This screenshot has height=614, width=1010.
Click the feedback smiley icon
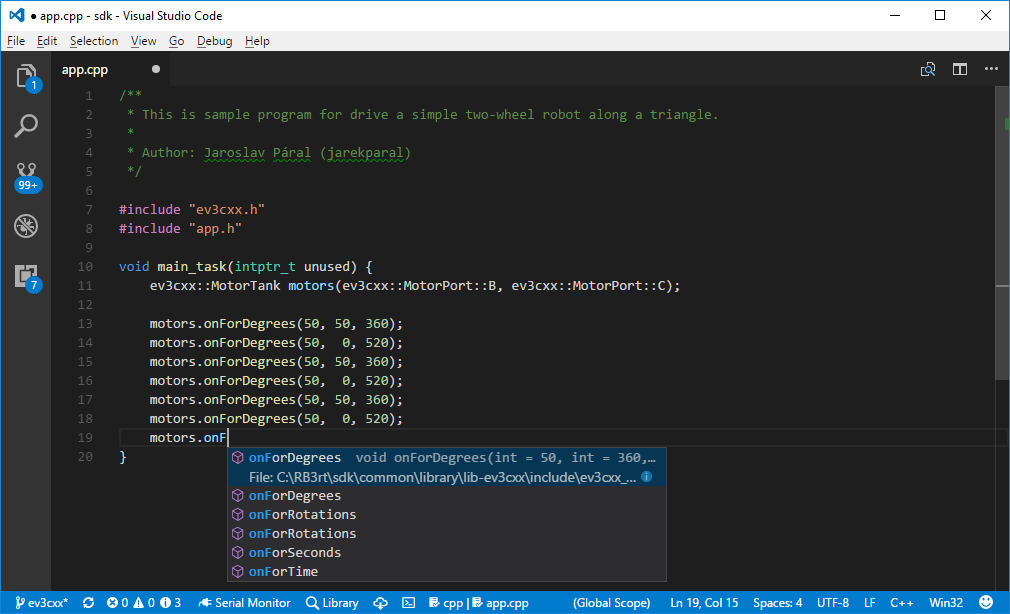(986, 602)
